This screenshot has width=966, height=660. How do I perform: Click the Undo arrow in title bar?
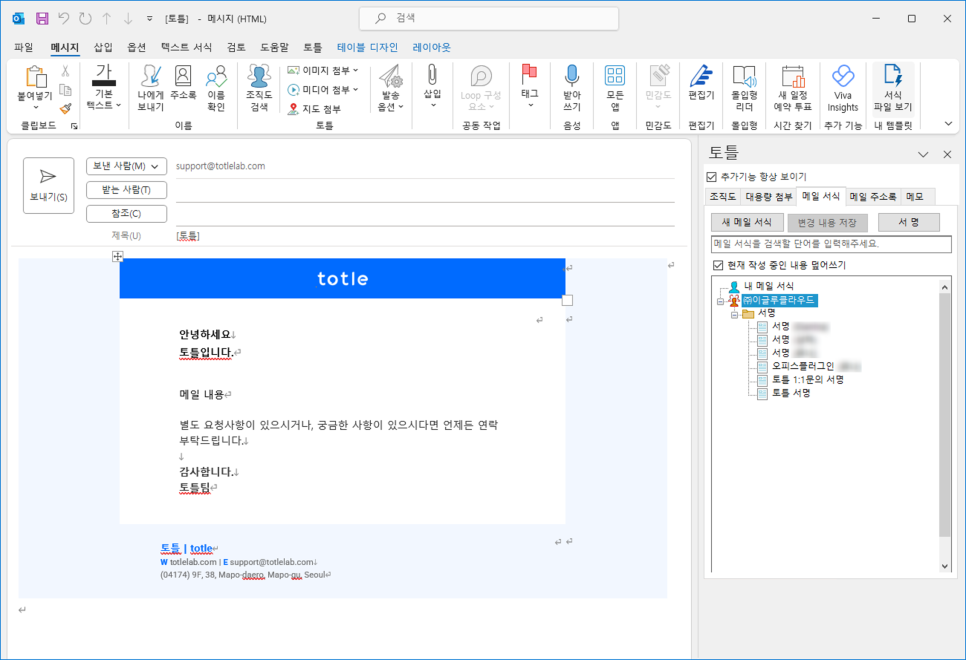pos(63,18)
